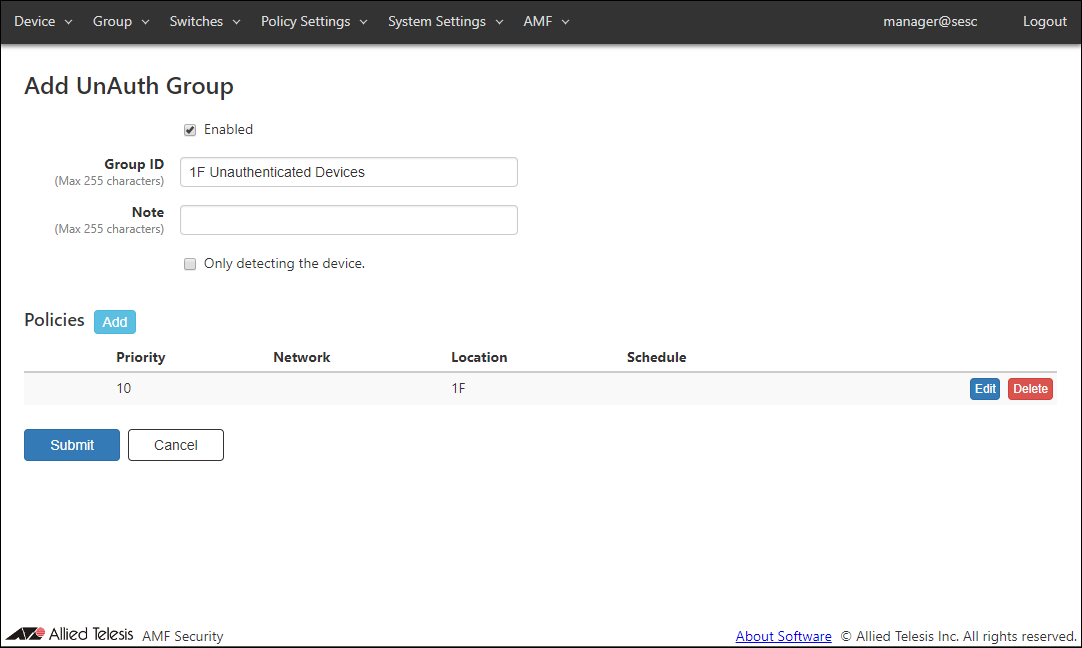Image resolution: width=1082 pixels, height=648 pixels.
Task: Expand the Switches menu
Action: (x=204, y=22)
